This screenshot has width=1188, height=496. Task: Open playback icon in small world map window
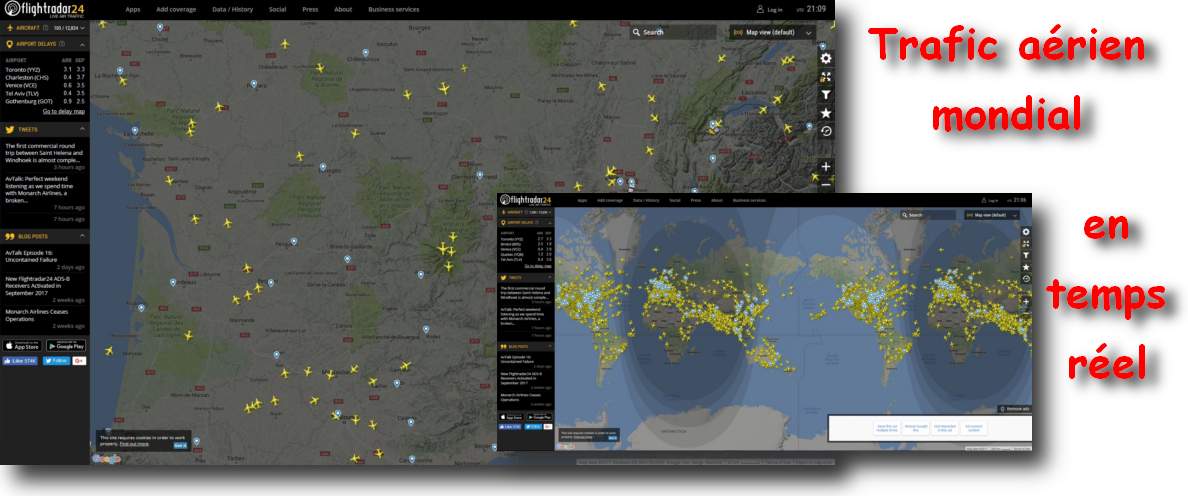click(x=1026, y=279)
